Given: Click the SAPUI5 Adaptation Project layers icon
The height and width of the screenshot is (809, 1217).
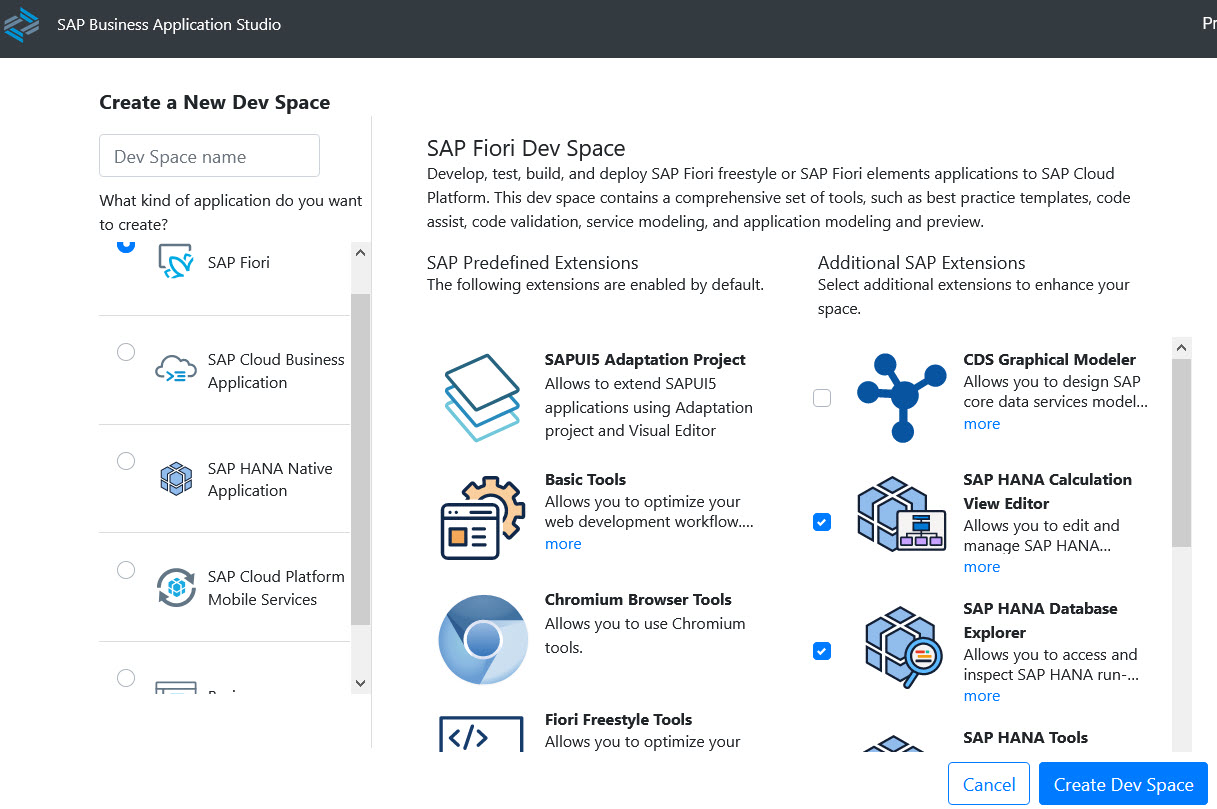Looking at the screenshot, I should [483, 396].
